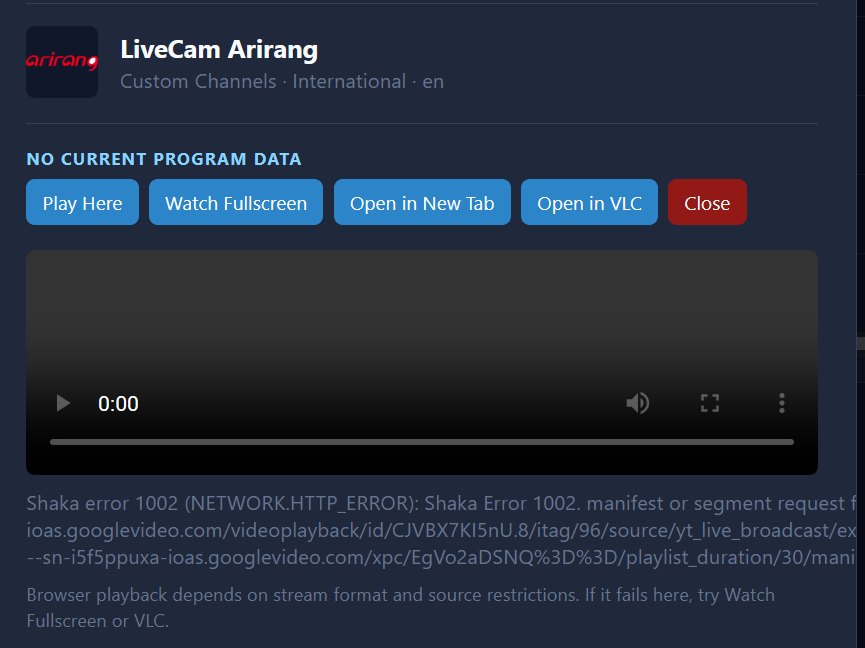865x648 pixels.
Task: Mute the video with the speaker icon
Action: pyautogui.click(x=638, y=403)
